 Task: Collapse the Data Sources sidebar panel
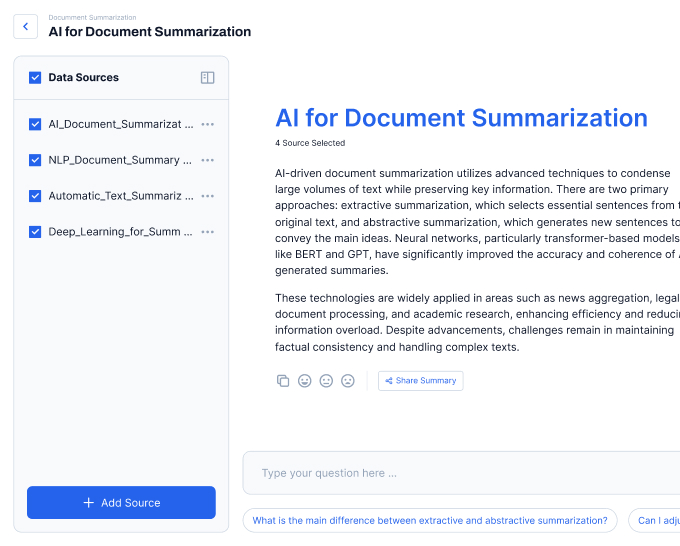click(207, 78)
